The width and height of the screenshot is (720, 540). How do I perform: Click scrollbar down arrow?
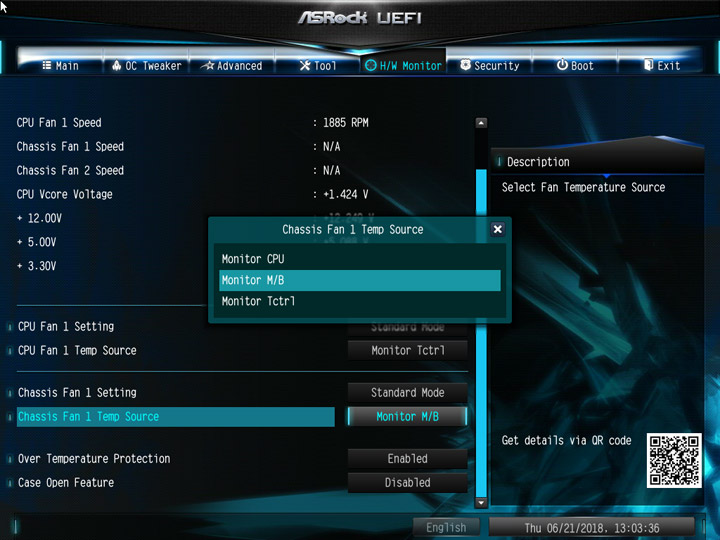tap(481, 503)
